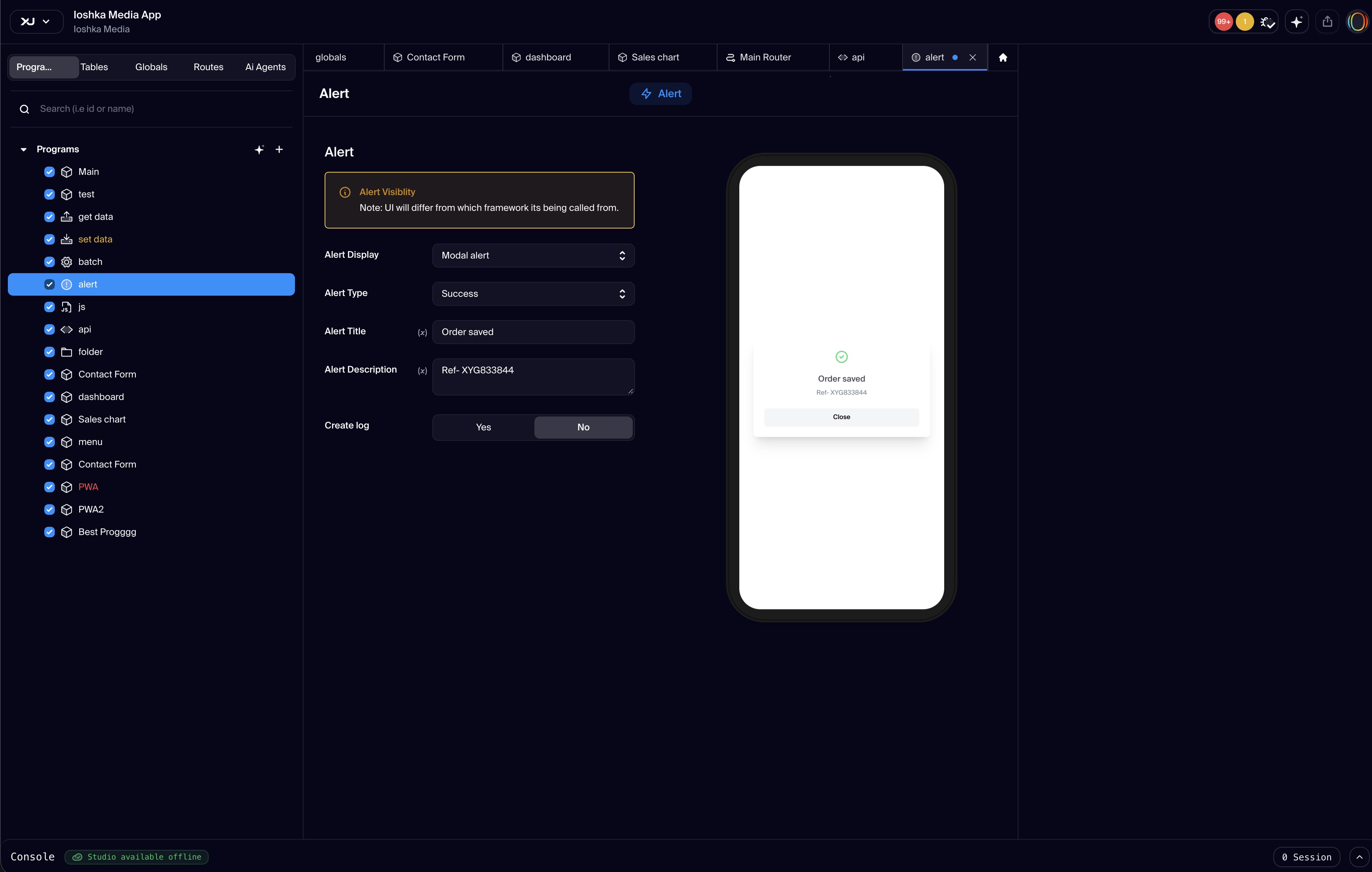1372x872 pixels.
Task: Set Create log to Yes
Action: [x=483, y=427]
